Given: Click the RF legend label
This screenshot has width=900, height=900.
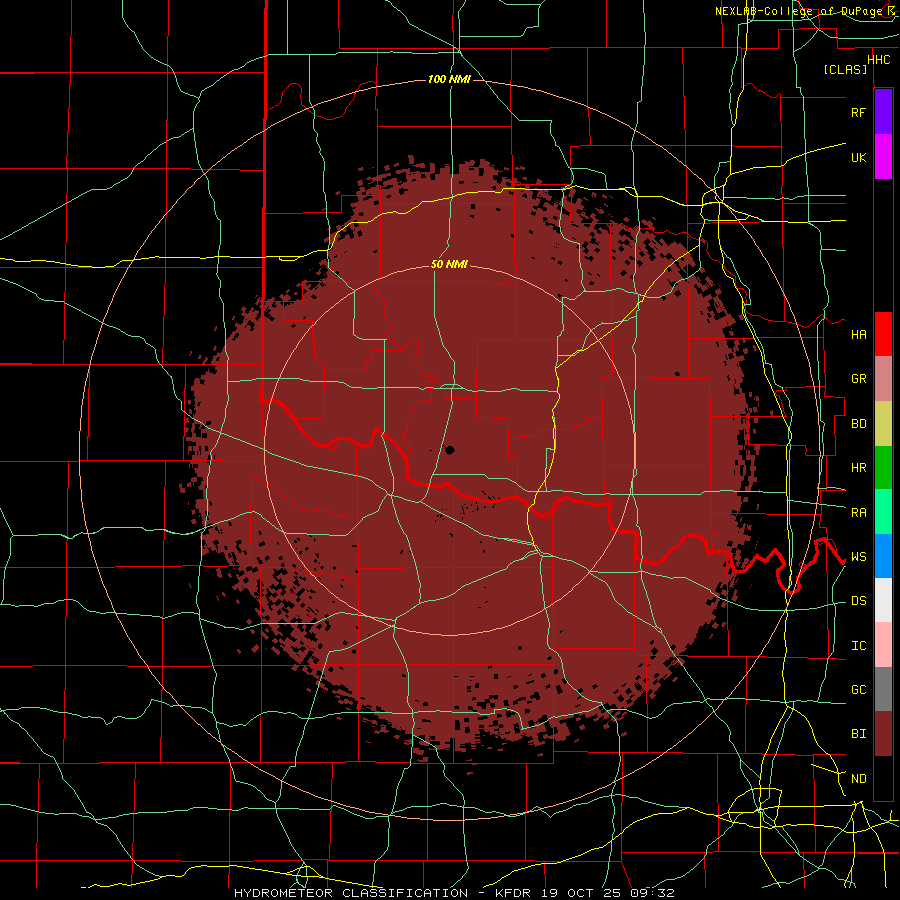Looking at the screenshot, I should pyautogui.click(x=858, y=112).
